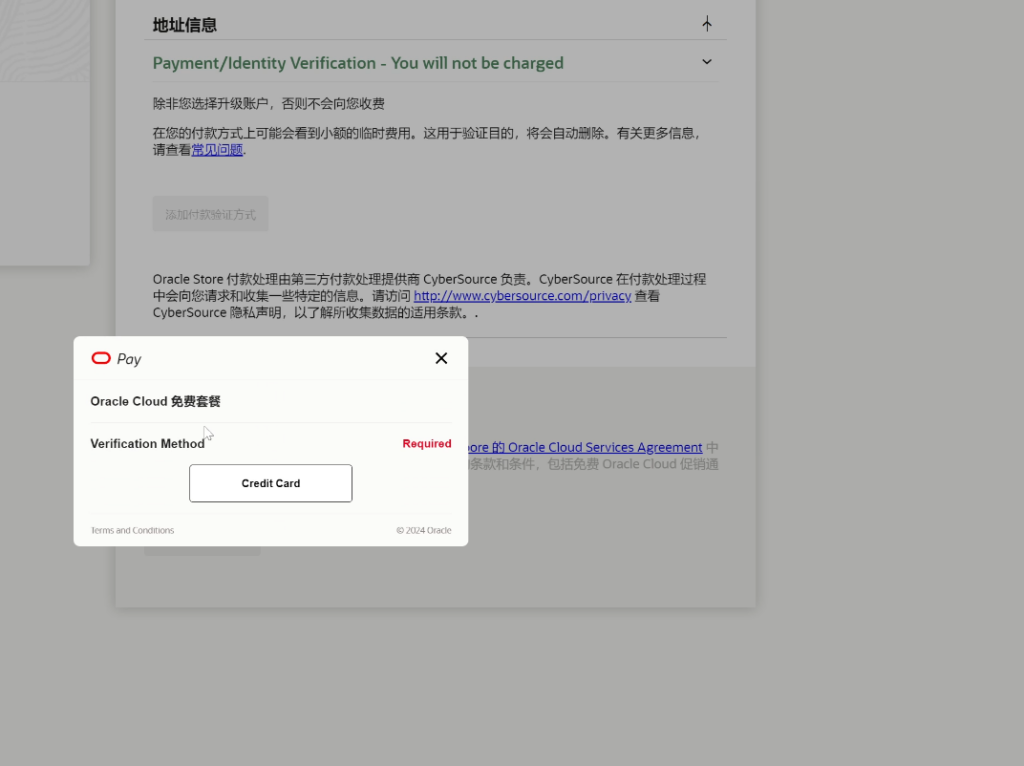This screenshot has height=766, width=1024.
Task: Click the Verification Method label
Action: click(148, 444)
